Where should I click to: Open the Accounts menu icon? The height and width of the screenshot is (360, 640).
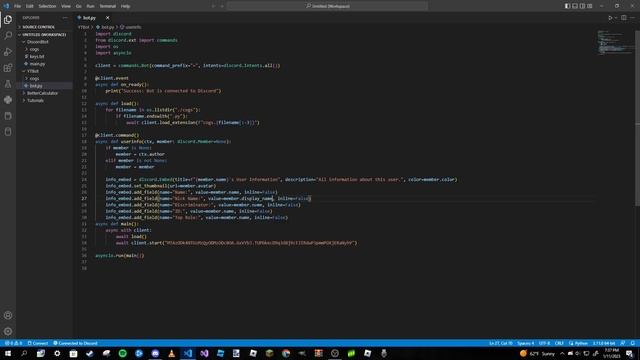8,316
